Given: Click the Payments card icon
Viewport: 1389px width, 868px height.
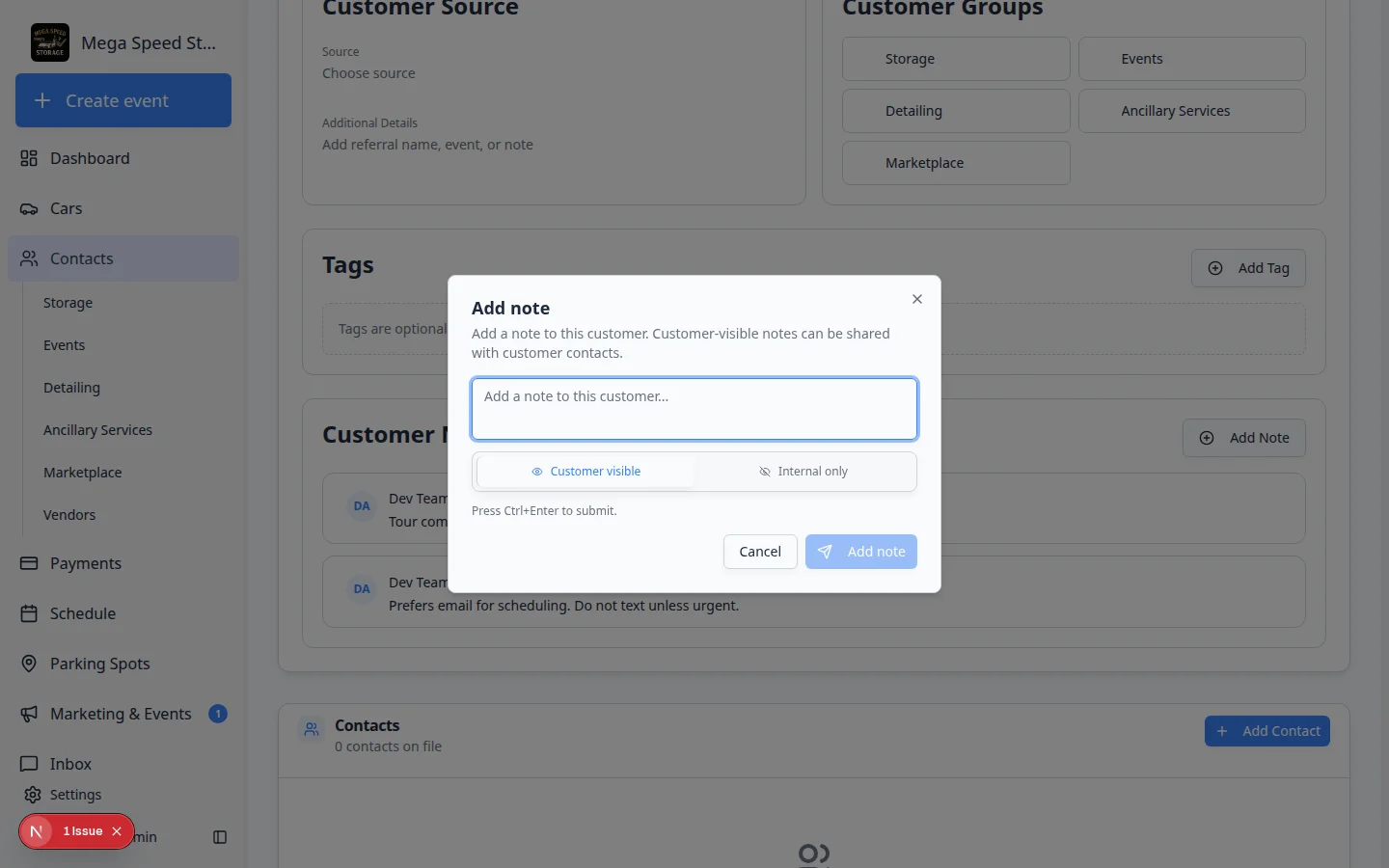Looking at the screenshot, I should (29, 563).
